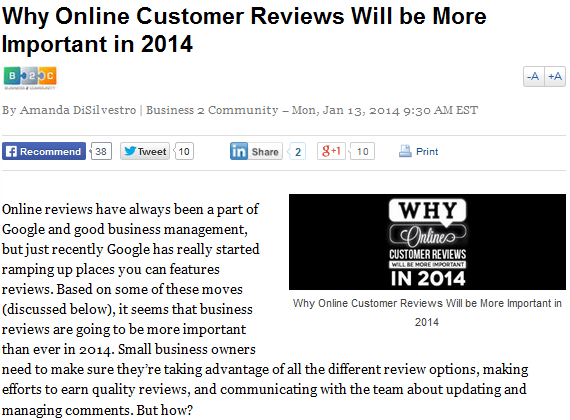This screenshot has width=570, height=420.
Task: Click the Twitter bird icon
Action: 130,151
